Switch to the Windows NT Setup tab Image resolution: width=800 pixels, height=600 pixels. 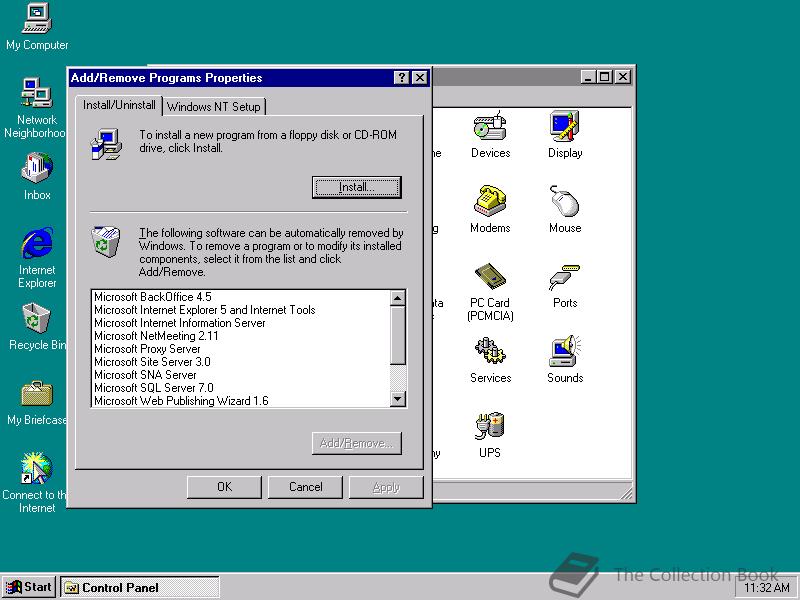214,107
